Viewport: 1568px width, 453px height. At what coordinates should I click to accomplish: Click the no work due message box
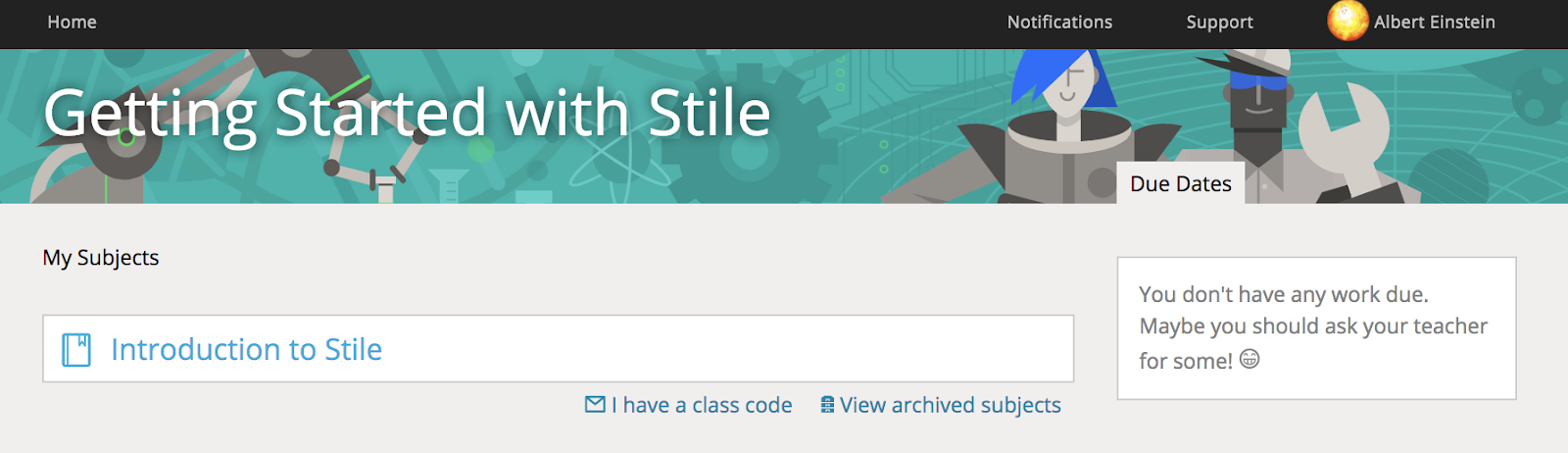pyautogui.click(x=1316, y=327)
